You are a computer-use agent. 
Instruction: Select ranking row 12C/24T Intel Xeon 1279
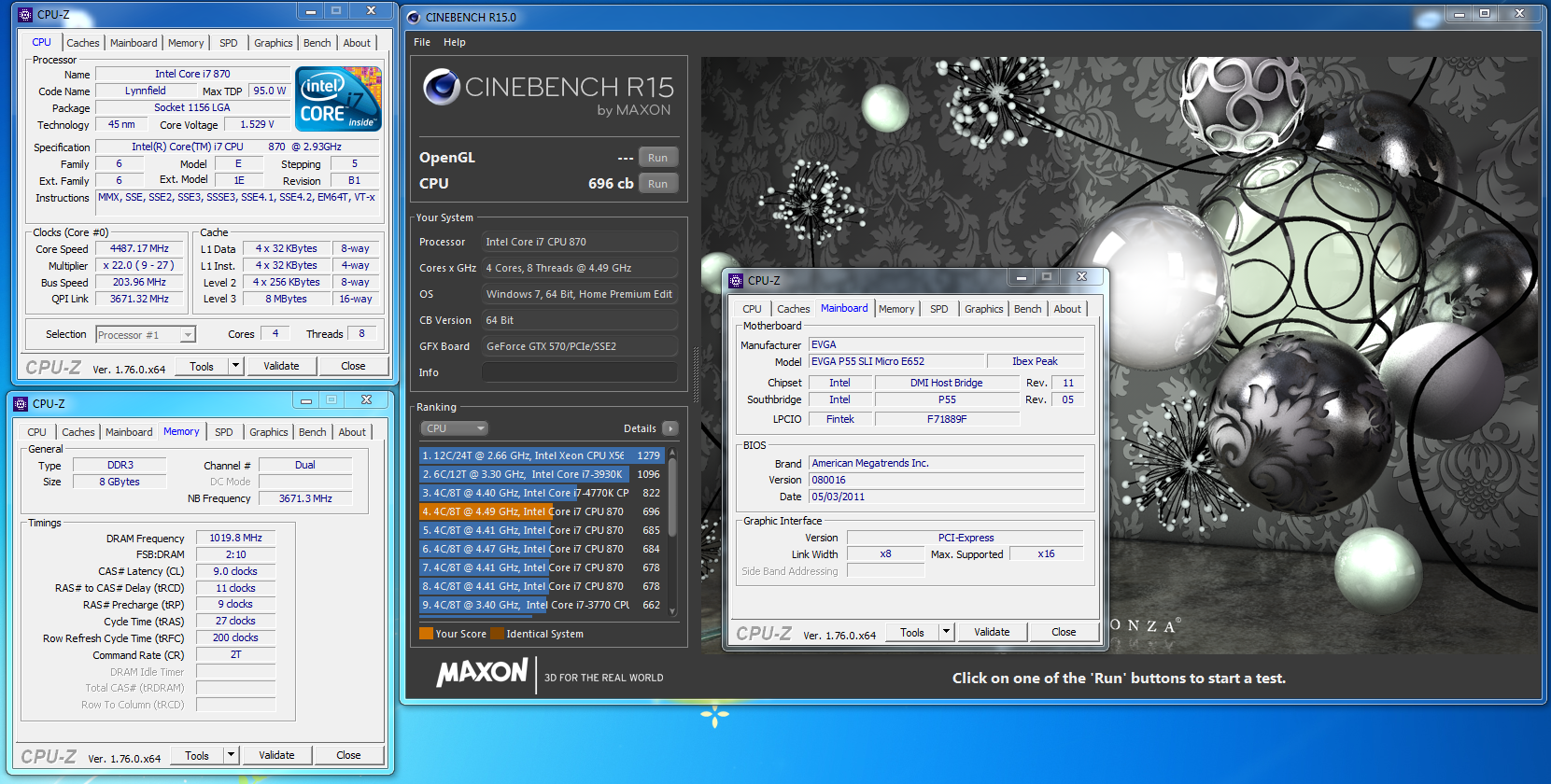542,455
